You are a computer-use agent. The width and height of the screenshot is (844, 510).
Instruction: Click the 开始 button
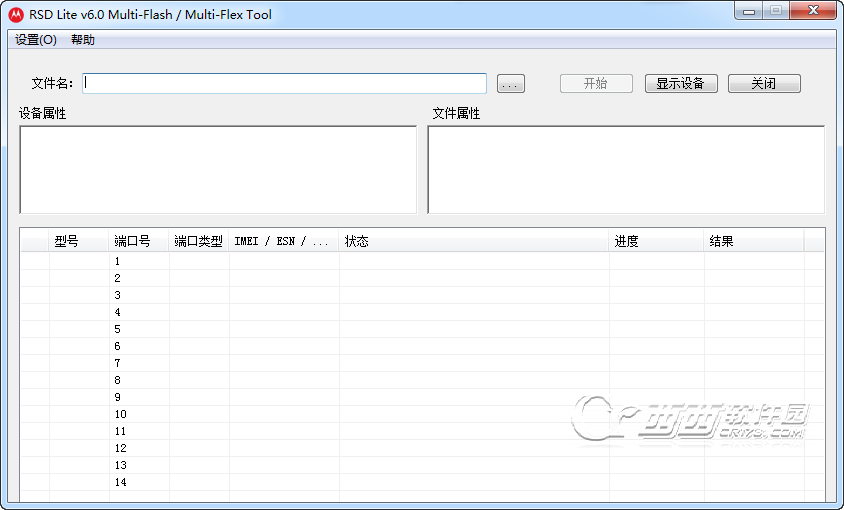coord(596,83)
